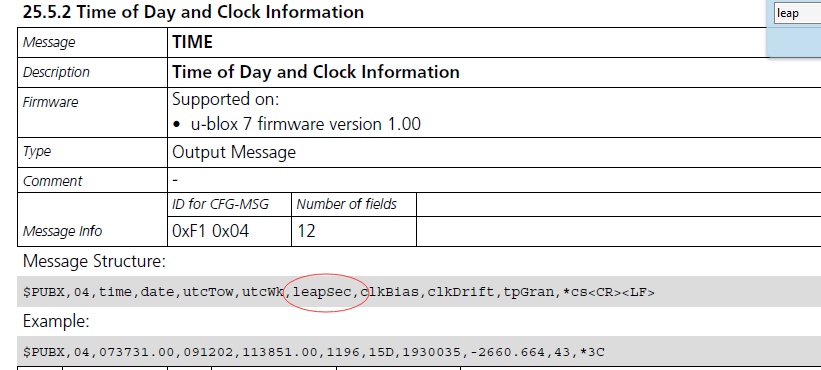Click "leapSec" in the message structure line
This screenshot has height=370, width=821.
point(321,291)
